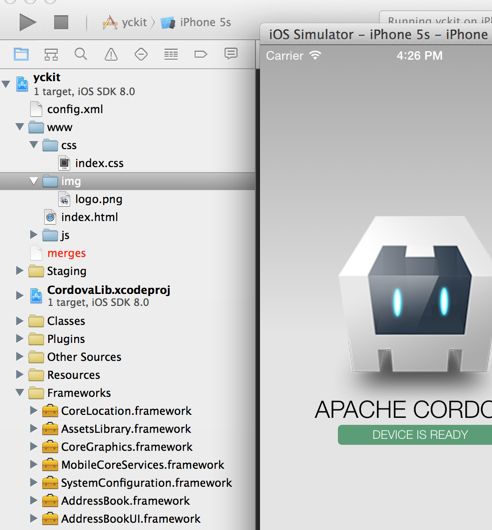The width and height of the screenshot is (492, 530).
Task: Collapse the css folder
Action: [33, 145]
